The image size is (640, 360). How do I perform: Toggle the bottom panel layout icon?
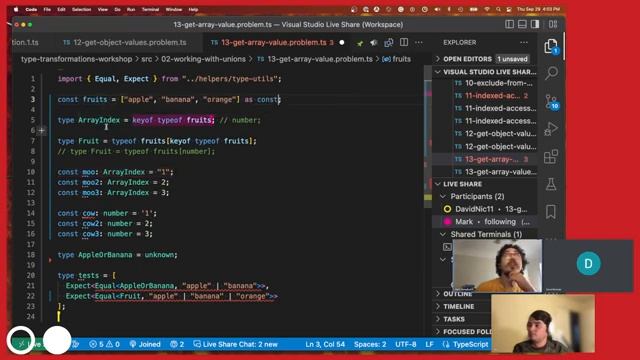click(x=522, y=24)
